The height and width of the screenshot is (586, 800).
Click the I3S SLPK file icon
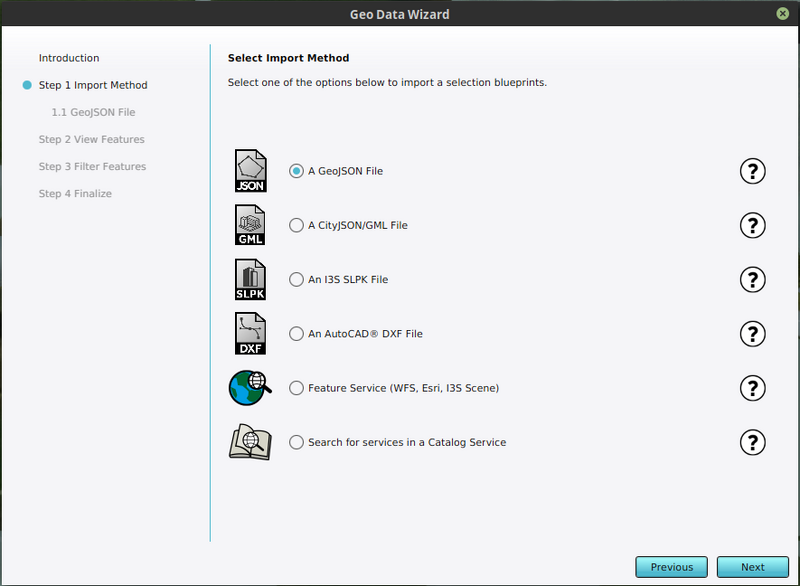tap(250, 279)
